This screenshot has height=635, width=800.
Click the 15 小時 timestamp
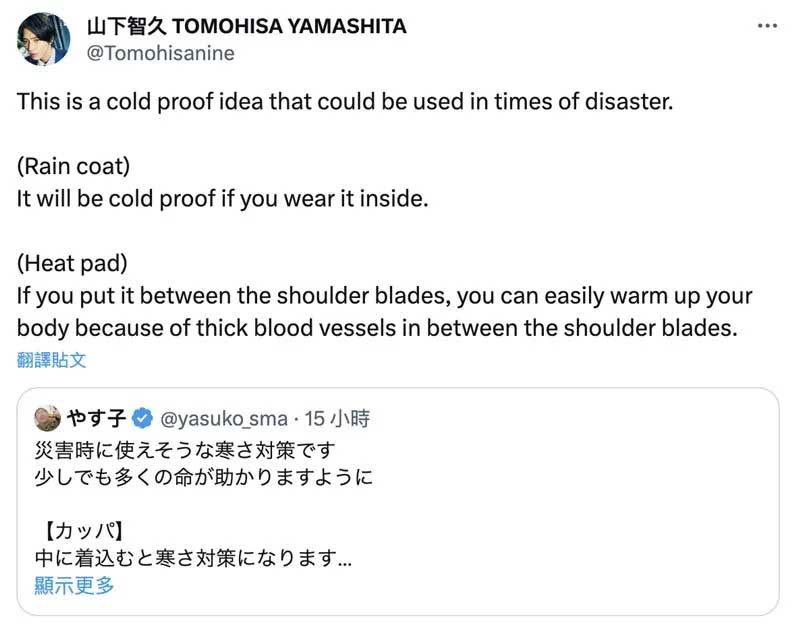[x=337, y=417]
